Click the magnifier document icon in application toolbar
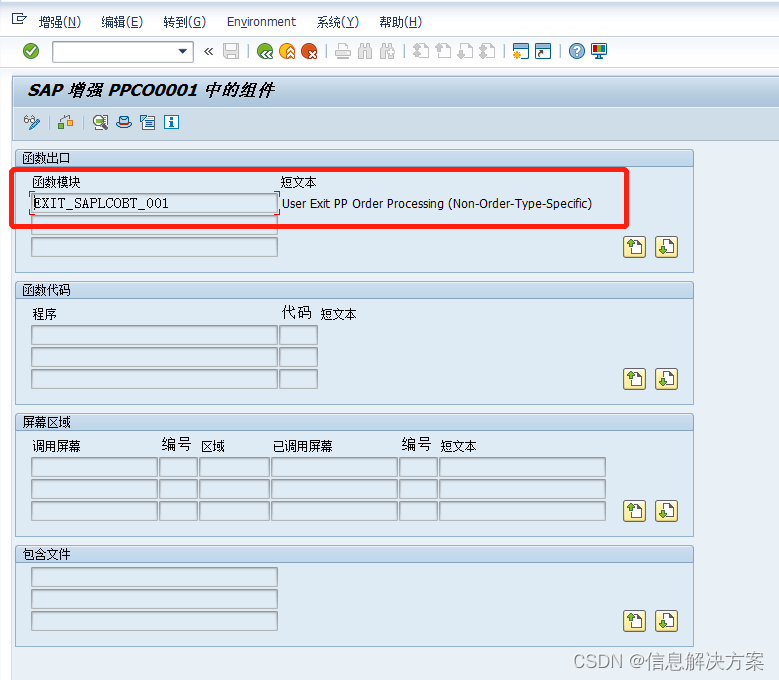The width and height of the screenshot is (779, 680). (100, 122)
